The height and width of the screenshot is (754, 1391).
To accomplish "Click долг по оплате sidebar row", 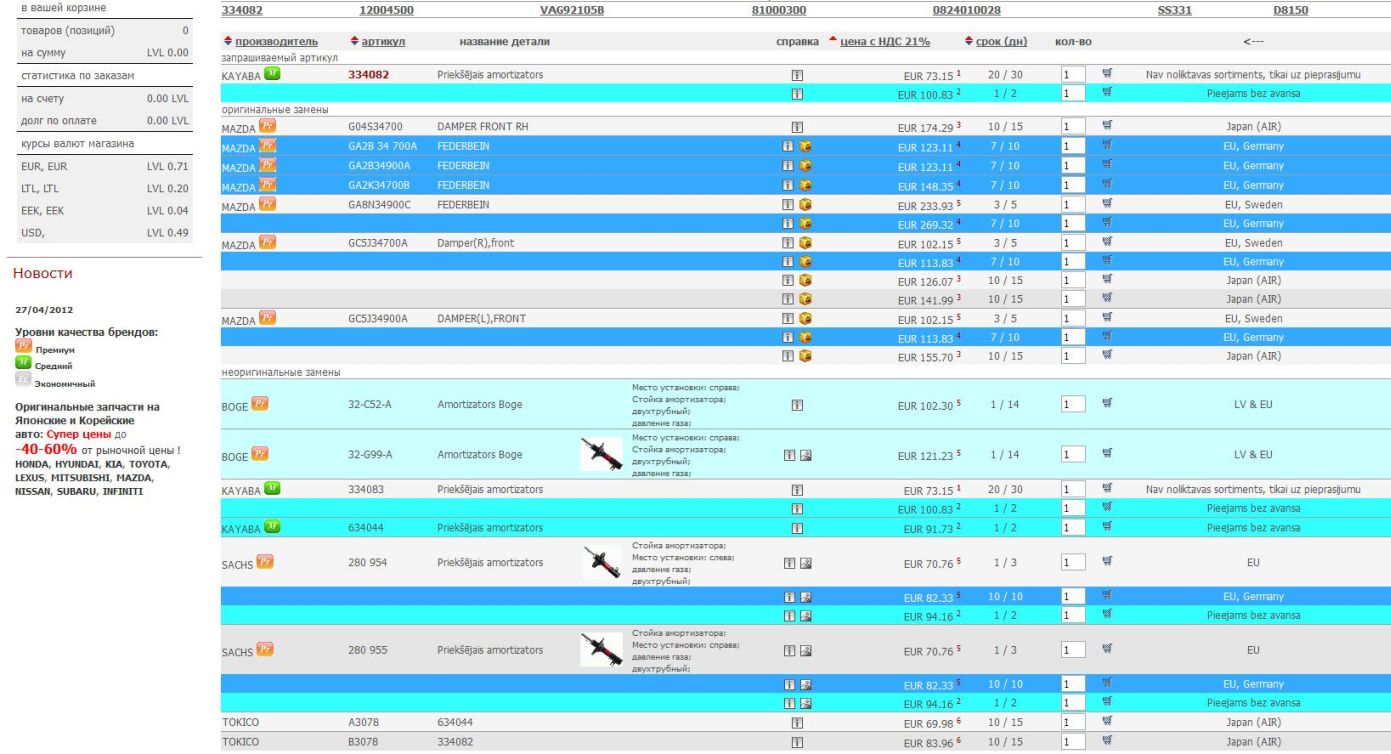I will tap(105, 121).
